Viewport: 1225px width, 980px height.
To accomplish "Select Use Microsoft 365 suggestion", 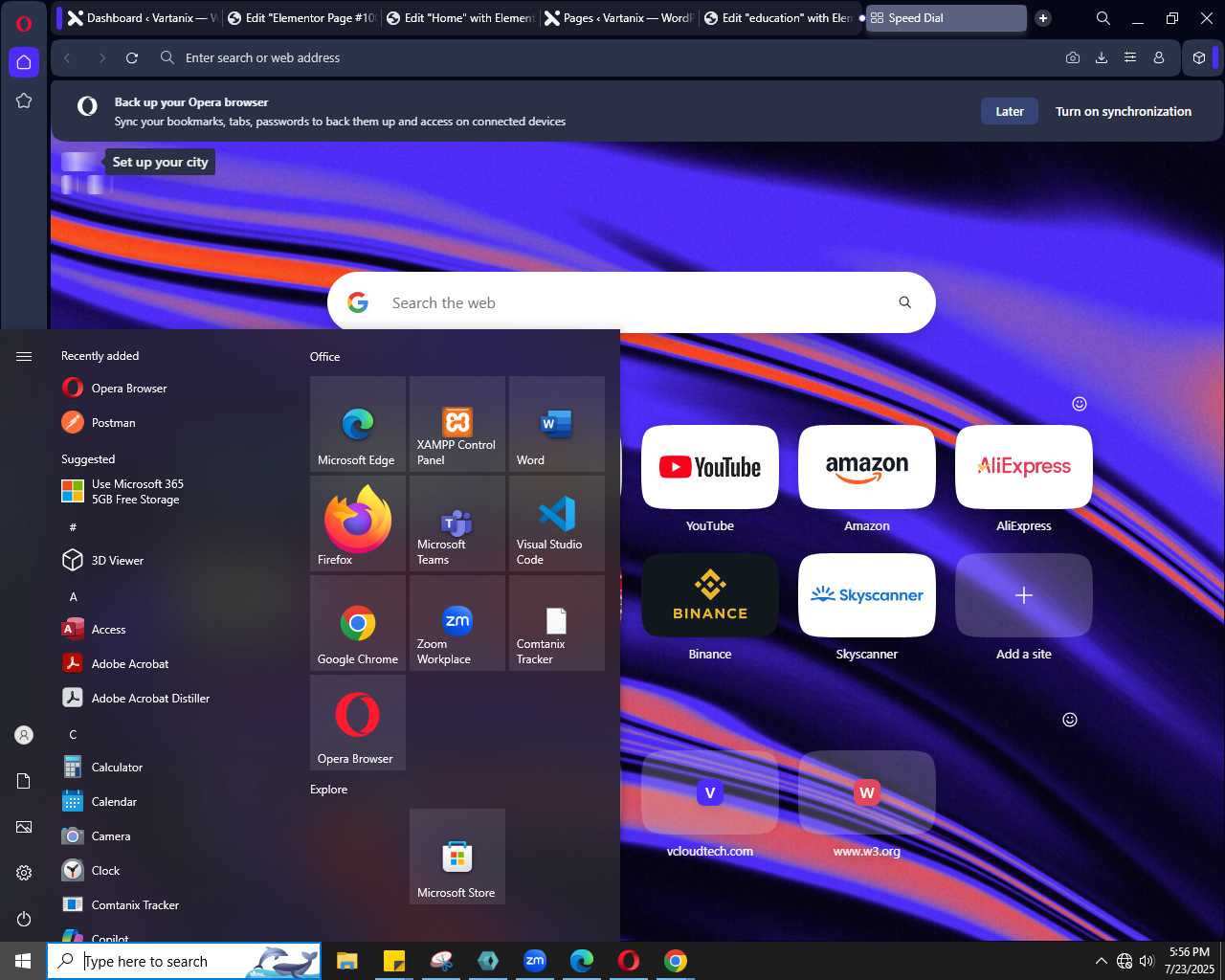I will (x=172, y=491).
